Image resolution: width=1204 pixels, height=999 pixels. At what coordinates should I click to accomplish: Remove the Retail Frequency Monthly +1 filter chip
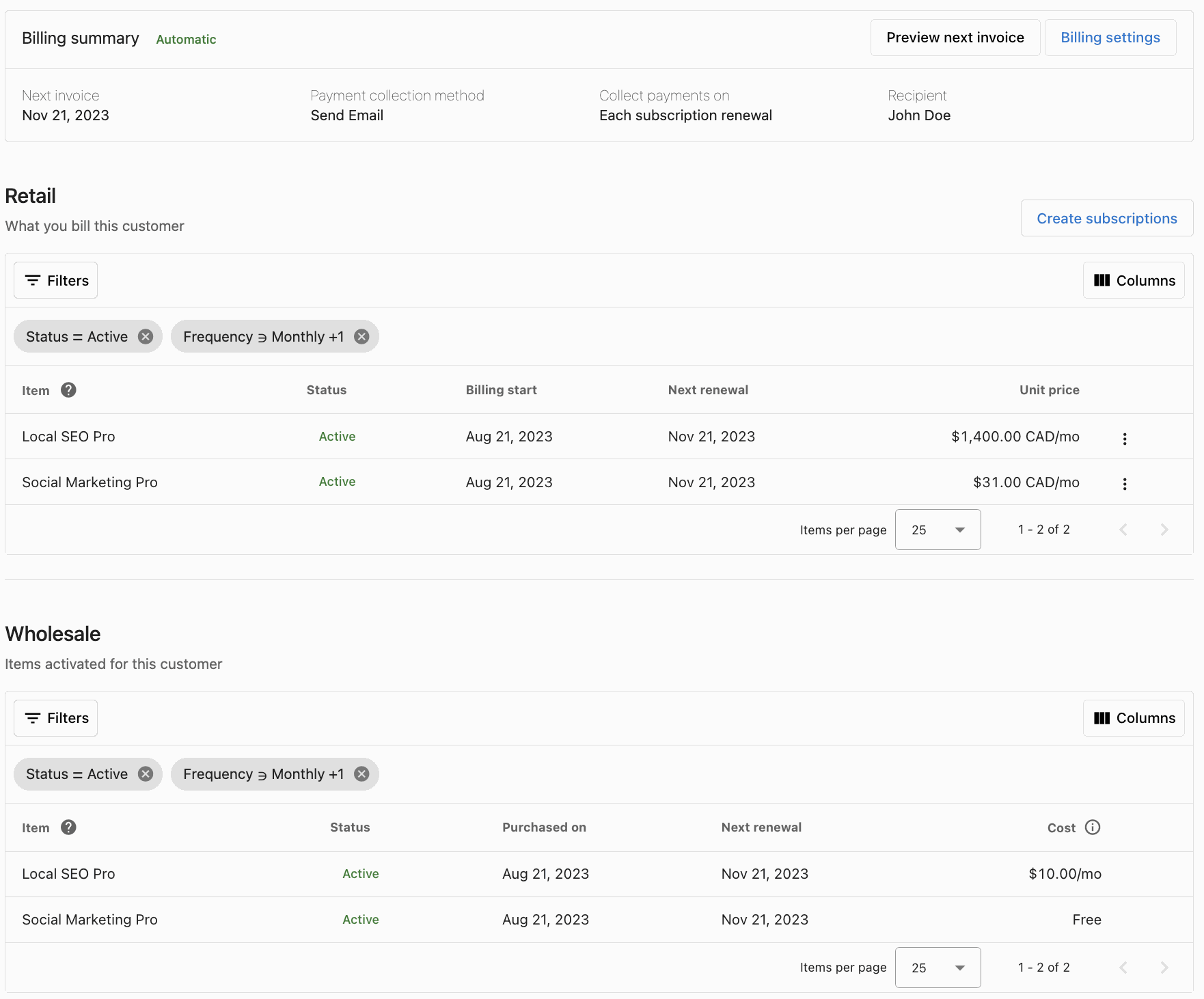pos(361,337)
